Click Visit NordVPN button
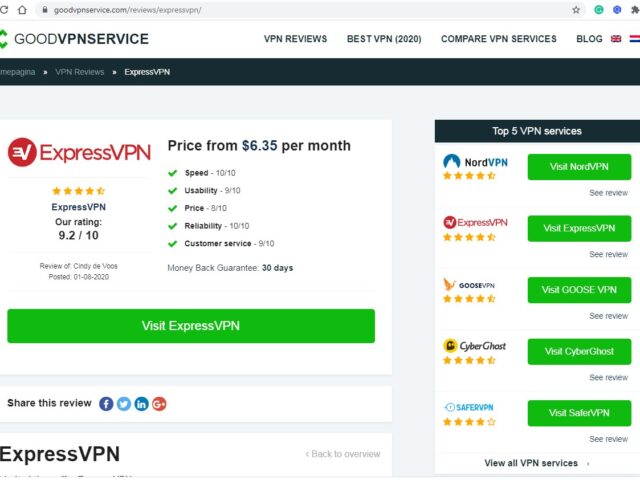Viewport: 640px width, 480px height. tap(579, 167)
